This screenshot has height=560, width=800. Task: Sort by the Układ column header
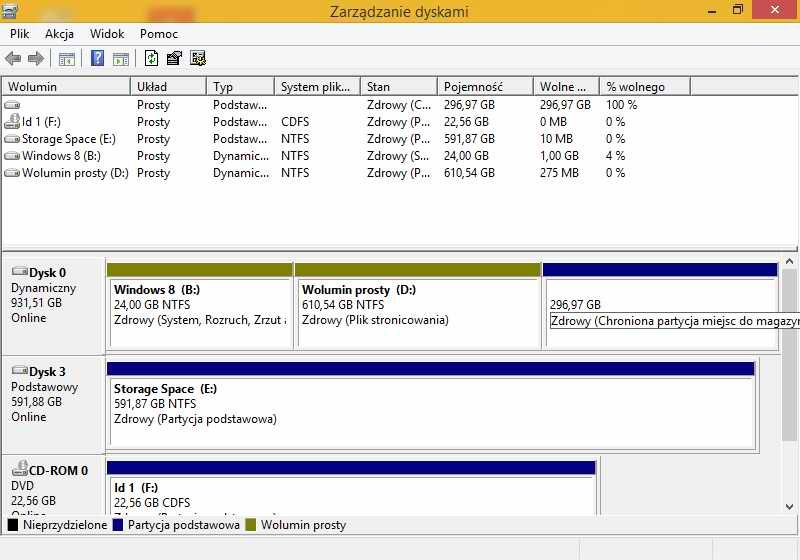pos(169,87)
